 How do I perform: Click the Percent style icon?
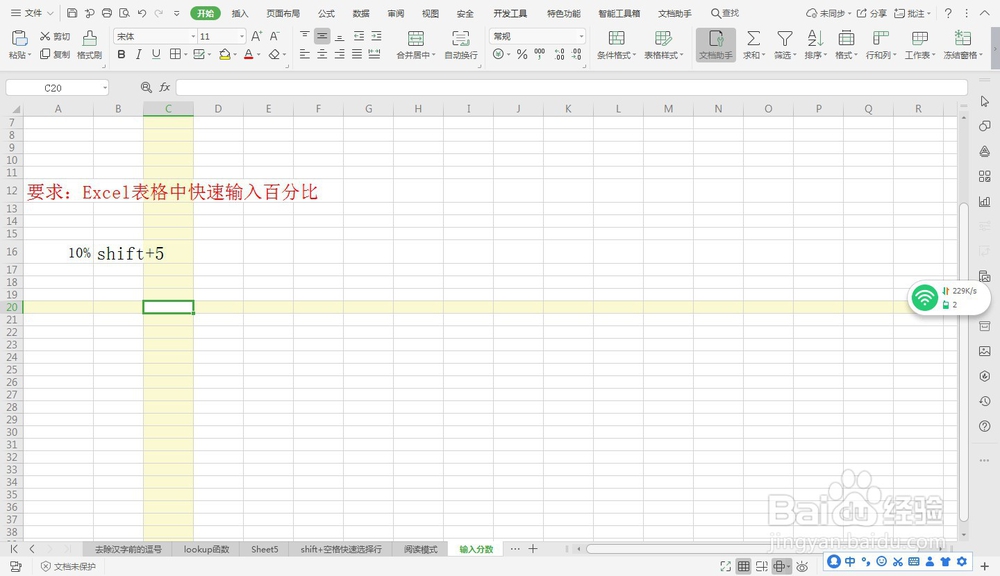(522, 55)
